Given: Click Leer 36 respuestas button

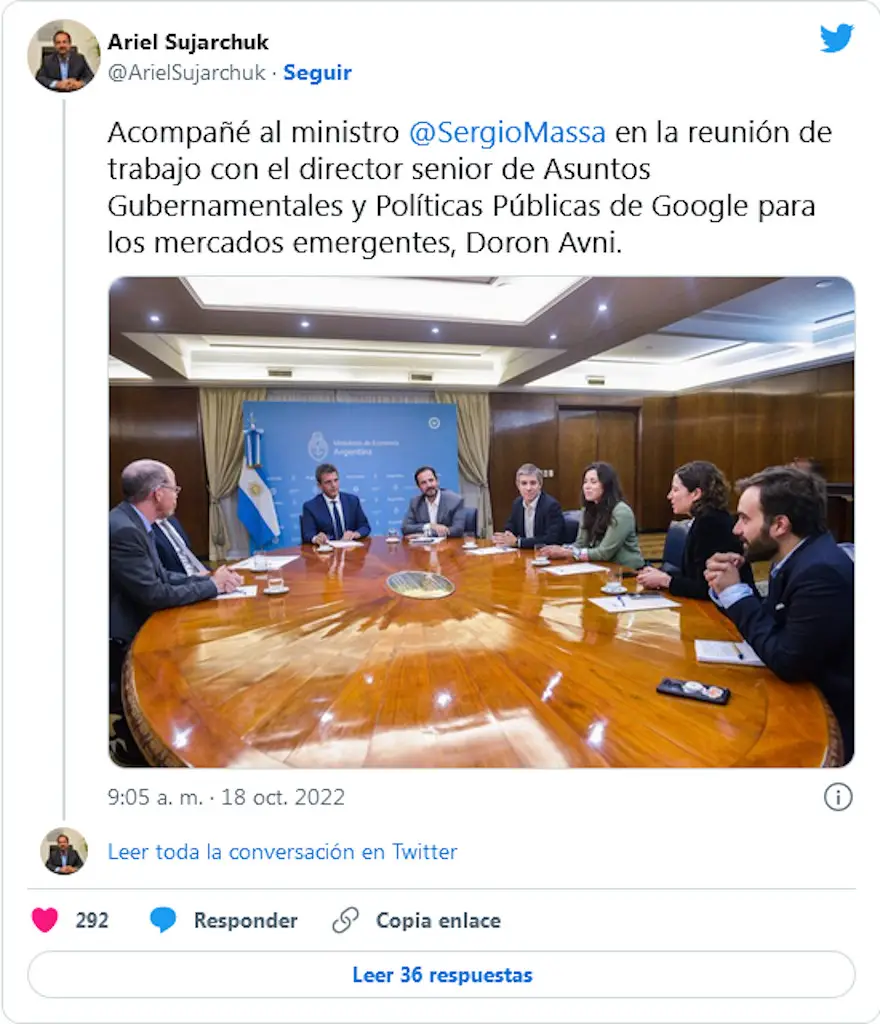Looking at the screenshot, I should click(x=441, y=974).
